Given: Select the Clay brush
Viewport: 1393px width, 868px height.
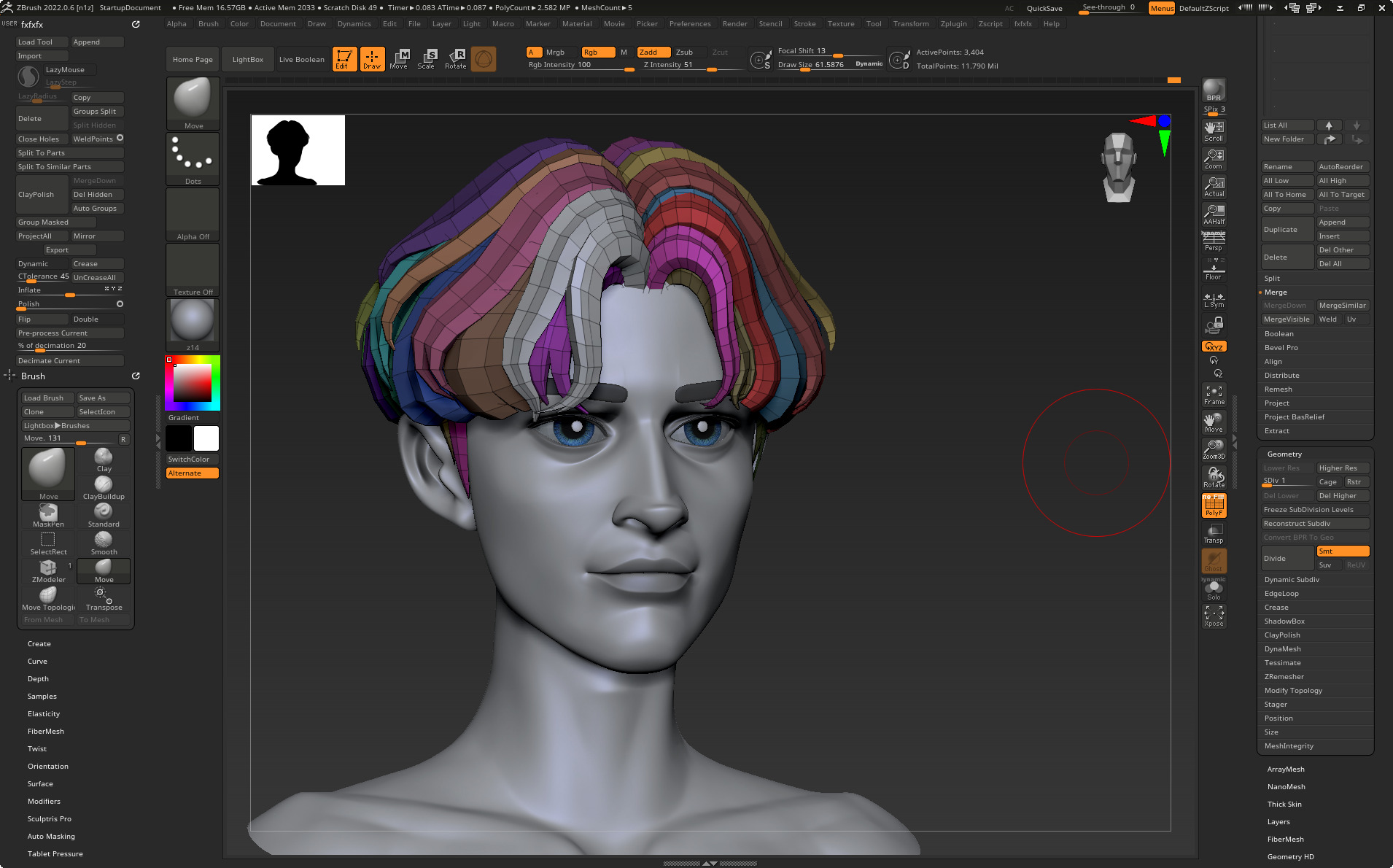Looking at the screenshot, I should [x=104, y=460].
